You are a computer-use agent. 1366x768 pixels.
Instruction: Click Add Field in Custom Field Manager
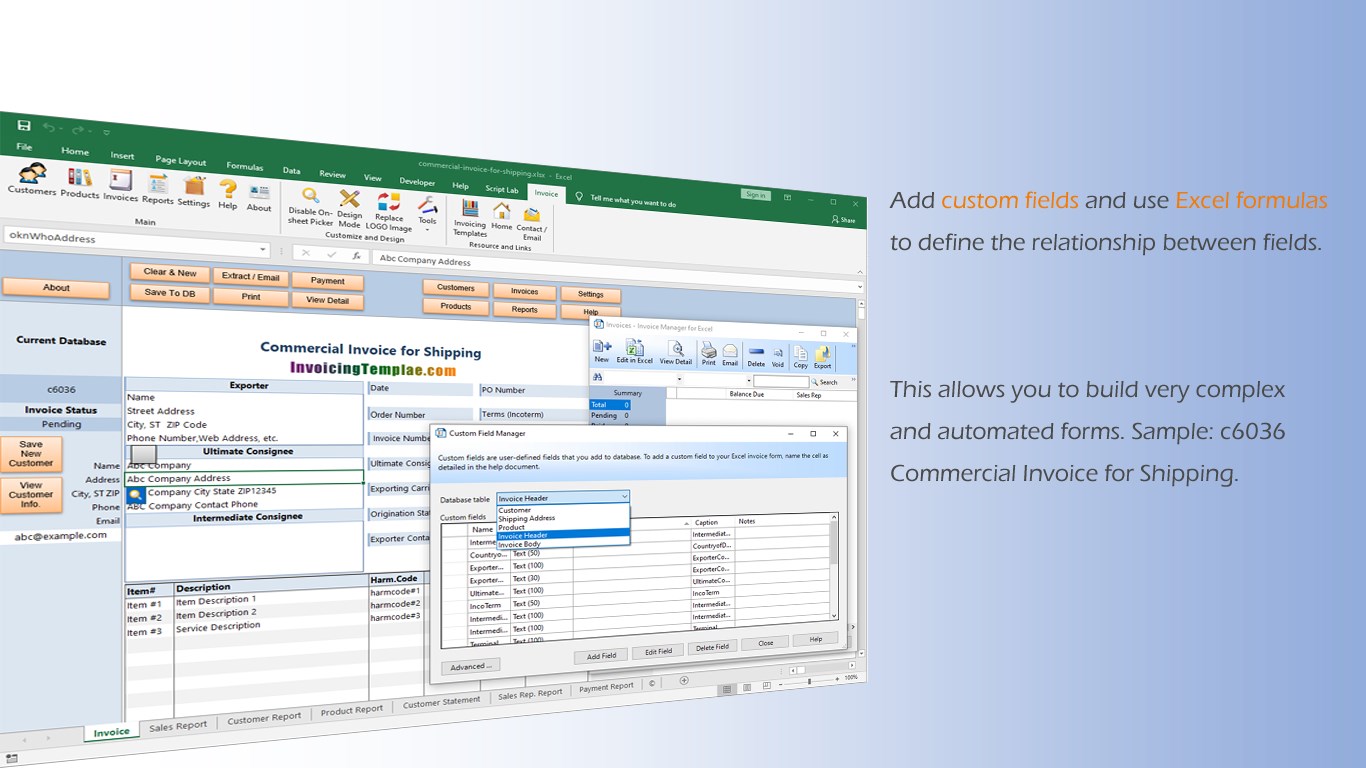(x=601, y=655)
